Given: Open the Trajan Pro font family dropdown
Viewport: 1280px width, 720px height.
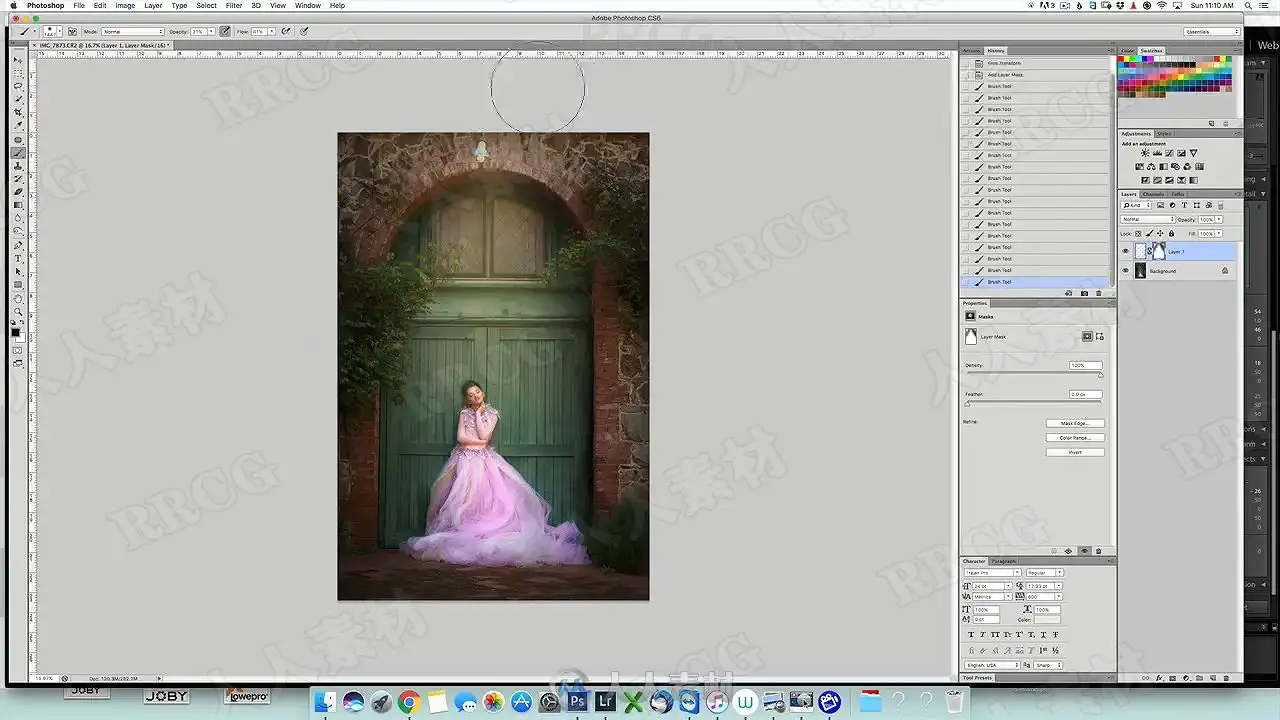Looking at the screenshot, I should 992,573.
